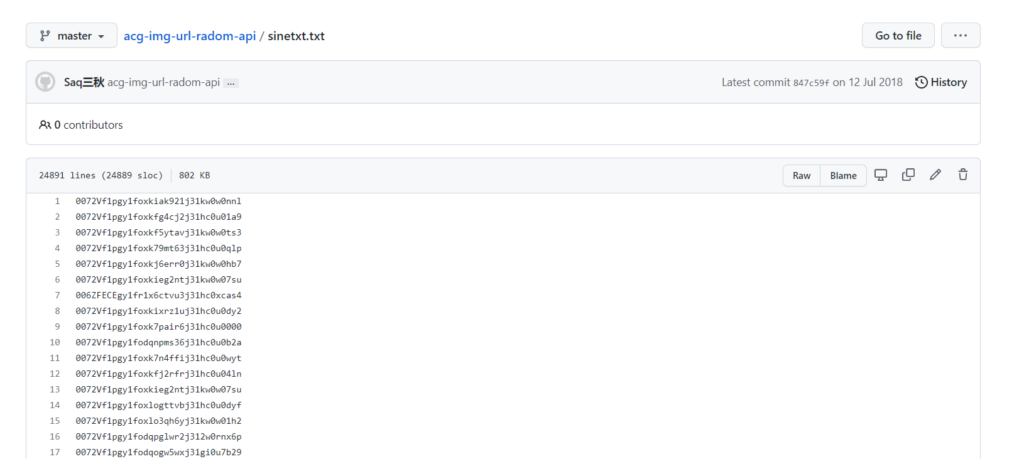The image size is (1024, 459).
Task: Click the Raw button
Action: coord(801,175)
